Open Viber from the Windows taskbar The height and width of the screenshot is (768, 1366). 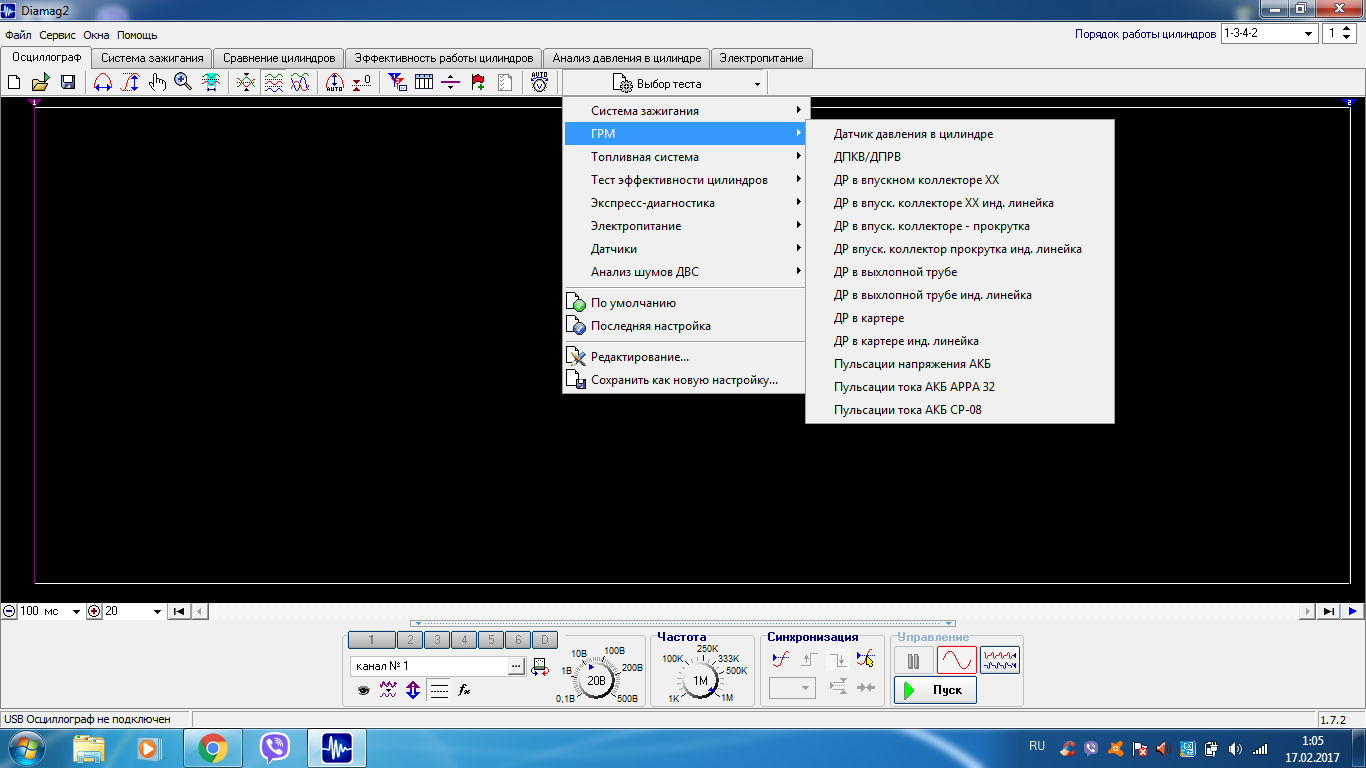pyautogui.click(x=274, y=748)
